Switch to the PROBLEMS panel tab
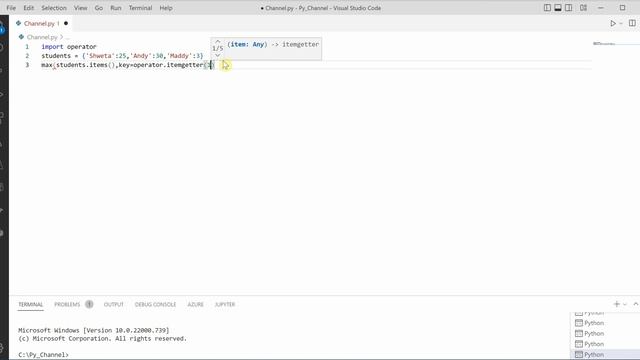This screenshot has height=360, width=640. pos(67,304)
